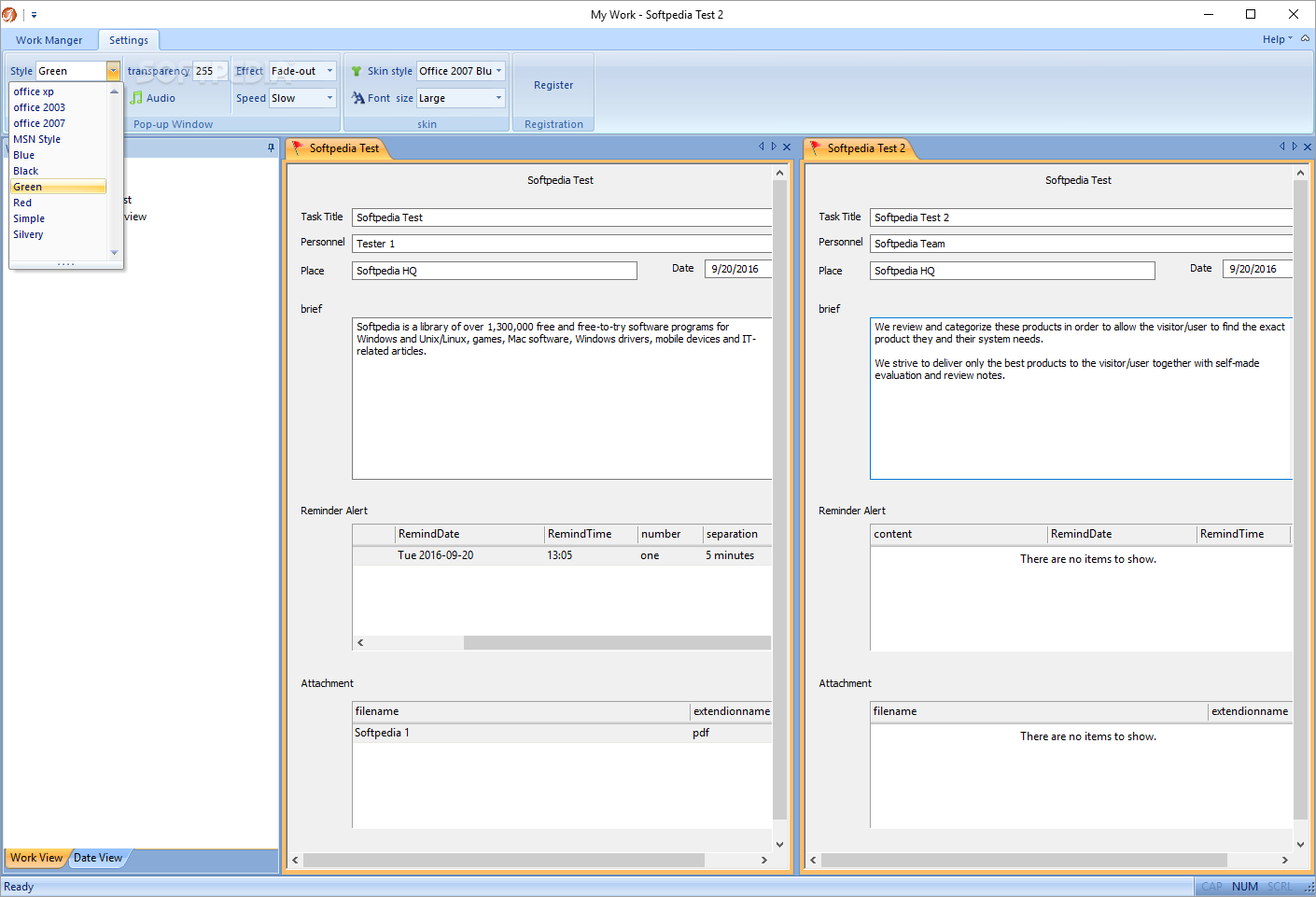Switch to the Work Manger ribbon tab
Viewport: 1316px width, 897px height.
point(49,40)
